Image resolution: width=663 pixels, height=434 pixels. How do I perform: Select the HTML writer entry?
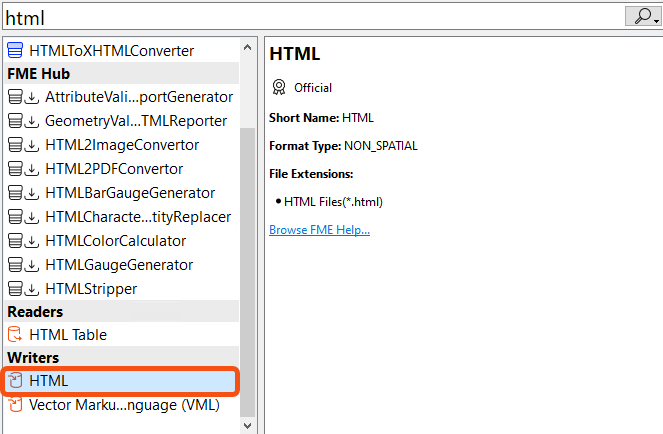pos(121,381)
